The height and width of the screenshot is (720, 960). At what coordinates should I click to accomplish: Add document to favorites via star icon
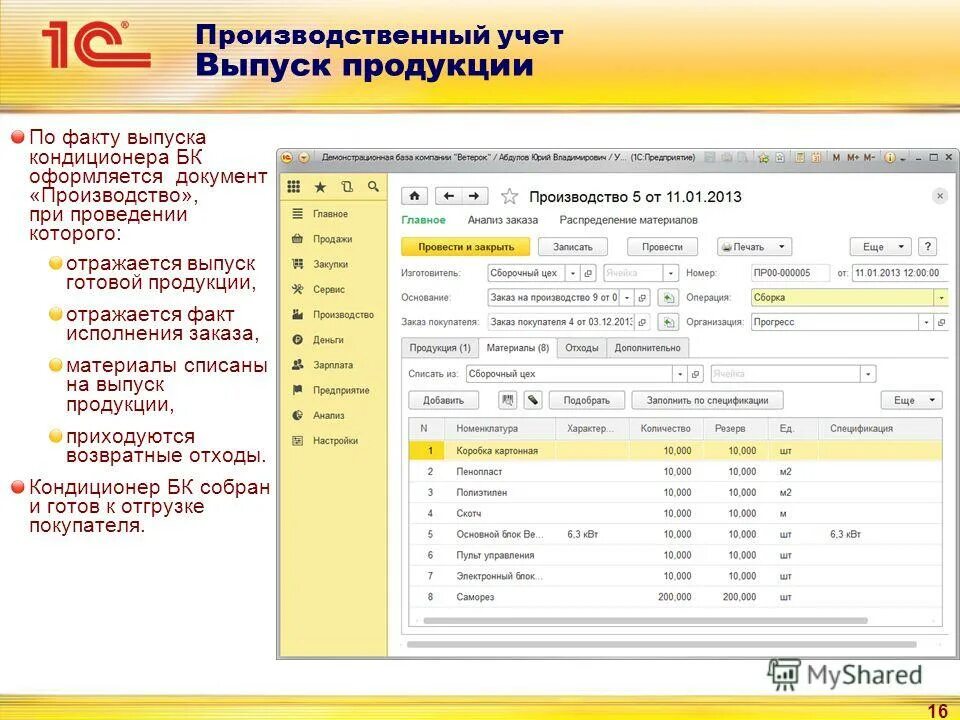(509, 198)
